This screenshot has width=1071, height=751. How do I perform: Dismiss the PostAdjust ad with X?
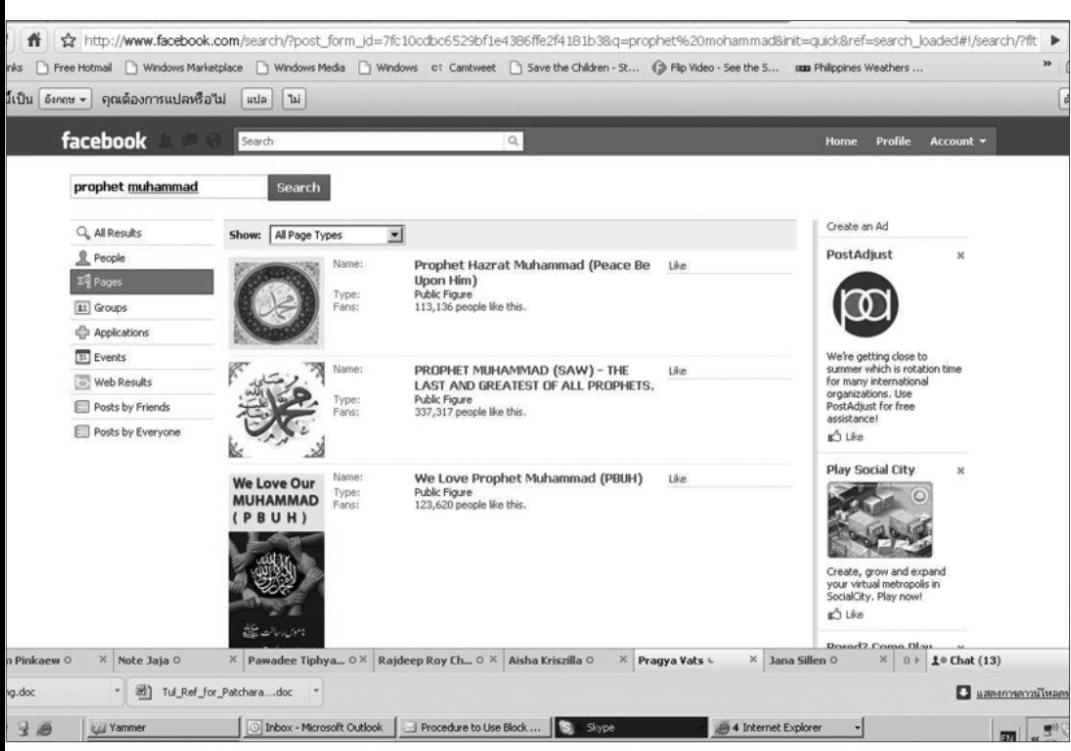click(x=961, y=256)
